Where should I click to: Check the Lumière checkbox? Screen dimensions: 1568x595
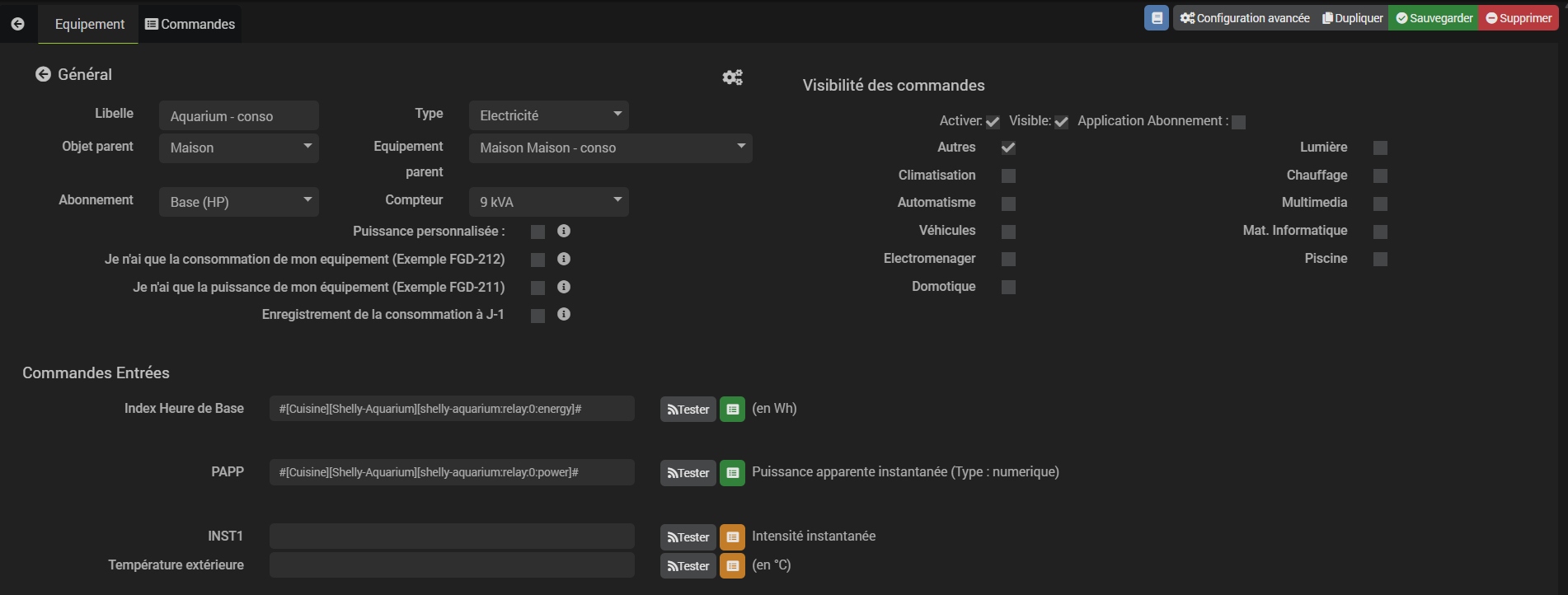click(1380, 148)
